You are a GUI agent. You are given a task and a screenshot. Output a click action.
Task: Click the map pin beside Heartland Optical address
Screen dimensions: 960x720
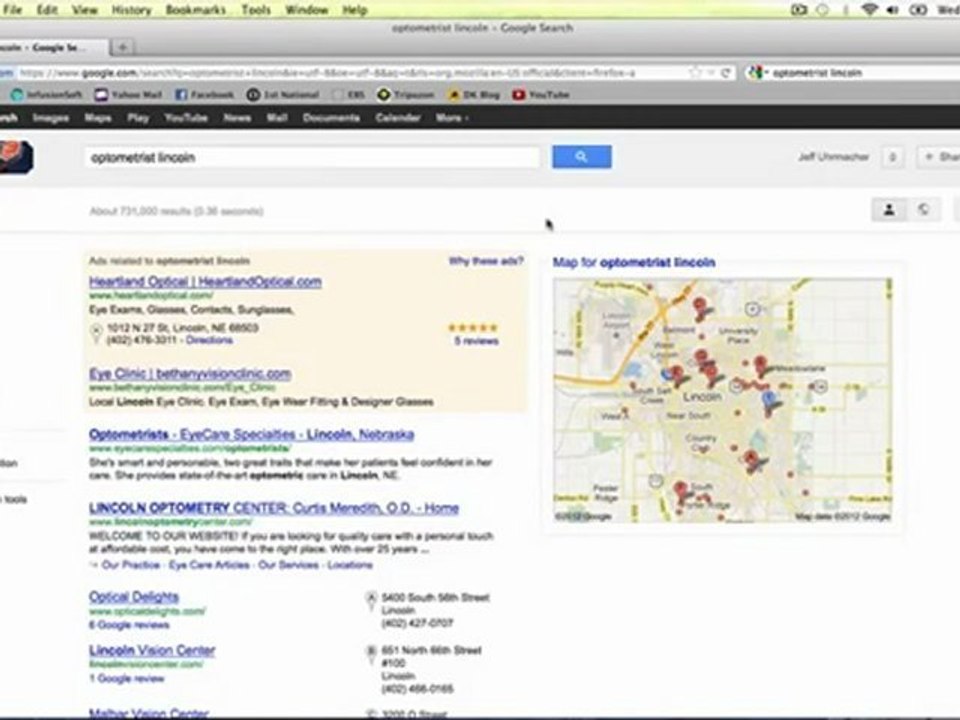coord(96,334)
